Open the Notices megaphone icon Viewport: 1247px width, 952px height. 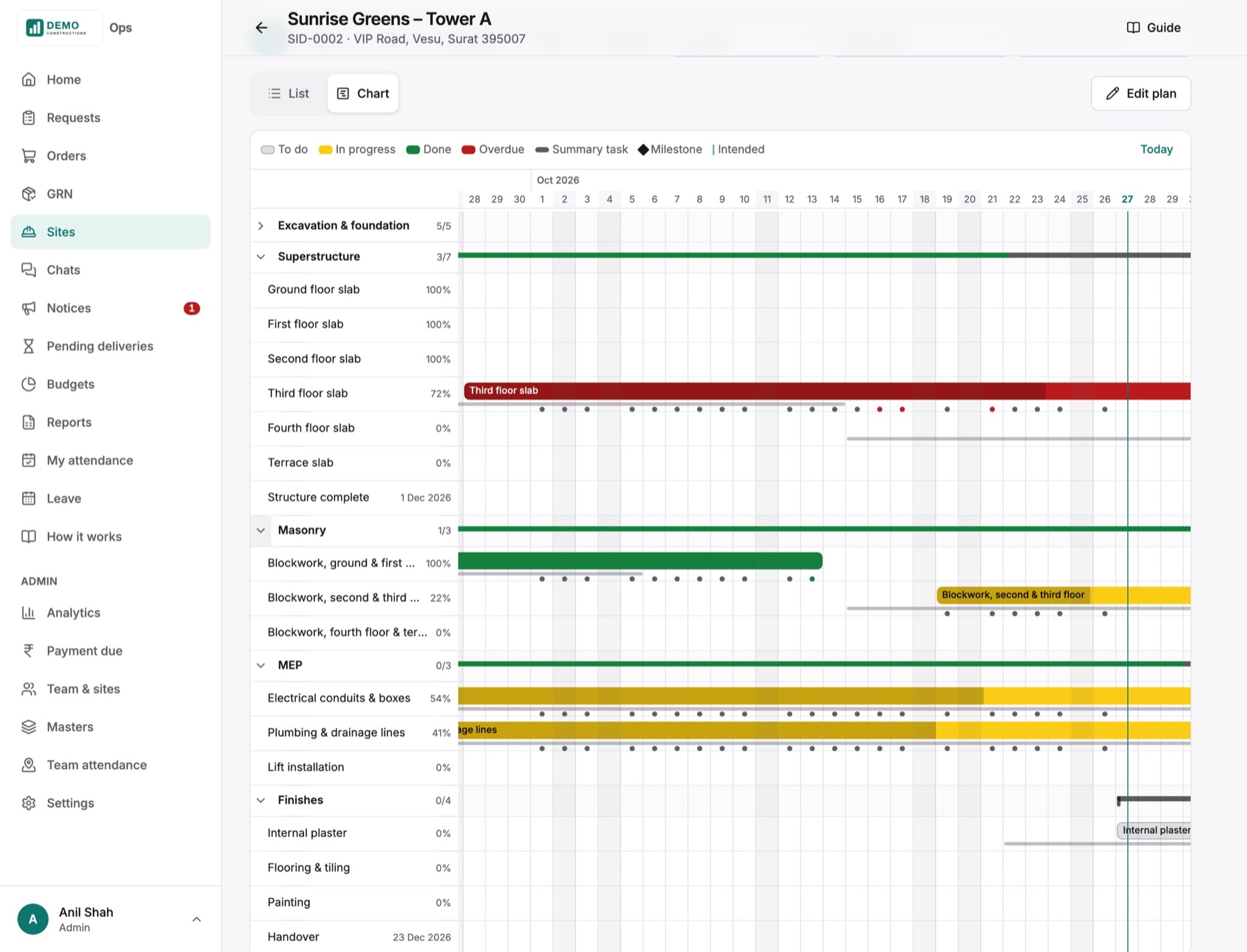(28, 308)
